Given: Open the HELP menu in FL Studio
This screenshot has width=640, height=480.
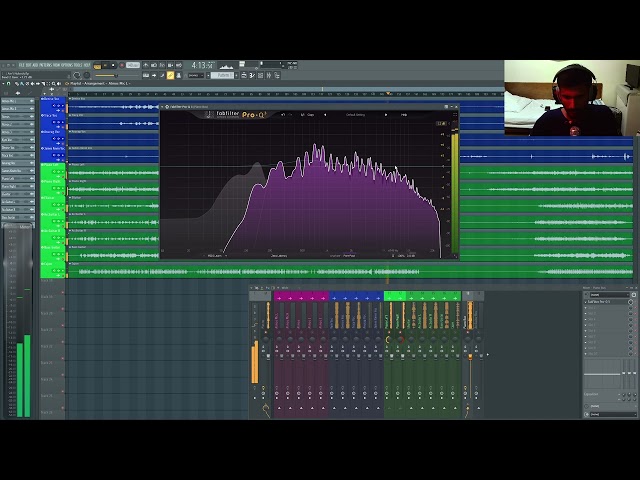Looking at the screenshot, I should point(87,65).
